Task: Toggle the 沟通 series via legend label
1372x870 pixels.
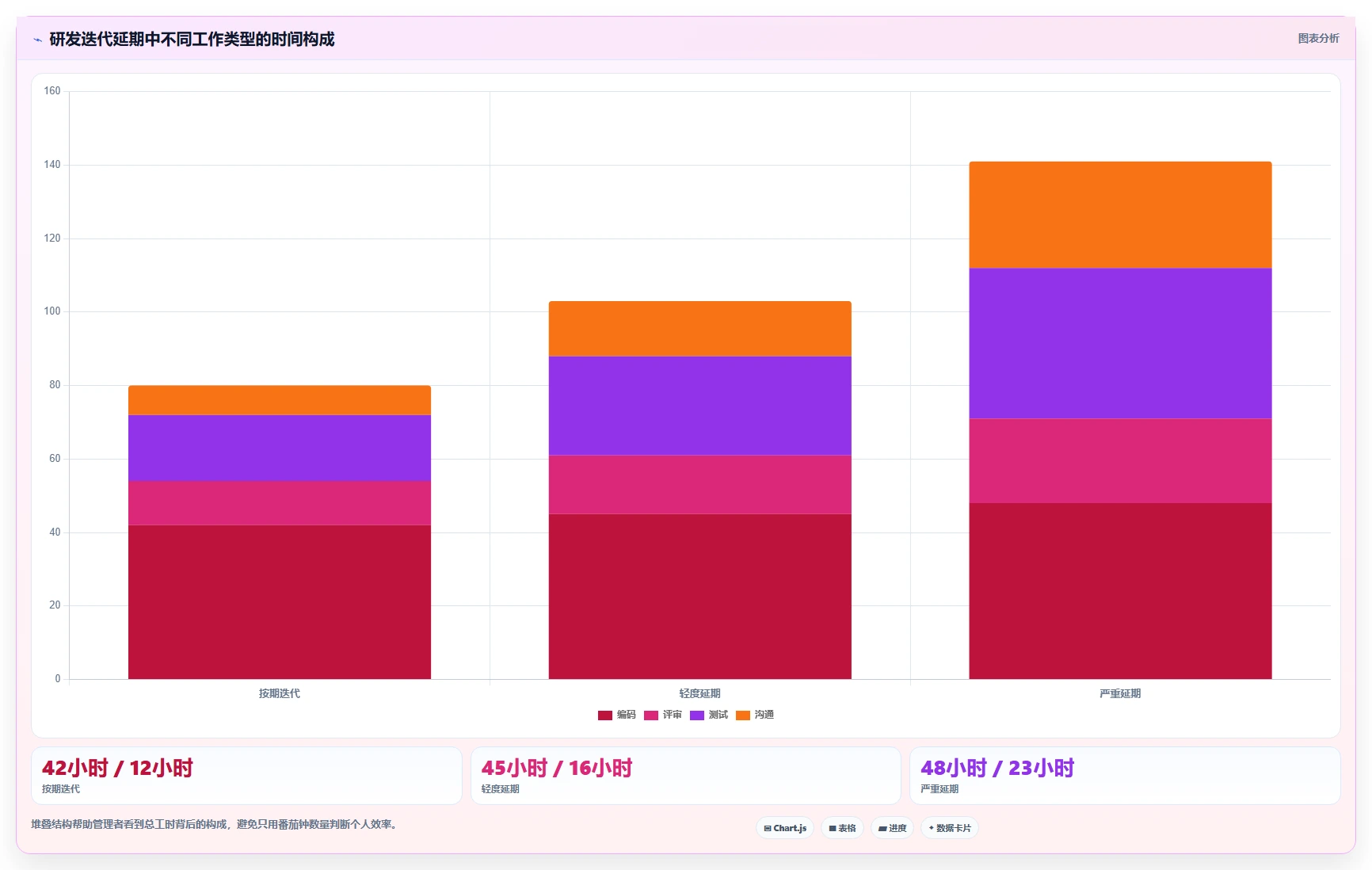Action: tap(764, 715)
